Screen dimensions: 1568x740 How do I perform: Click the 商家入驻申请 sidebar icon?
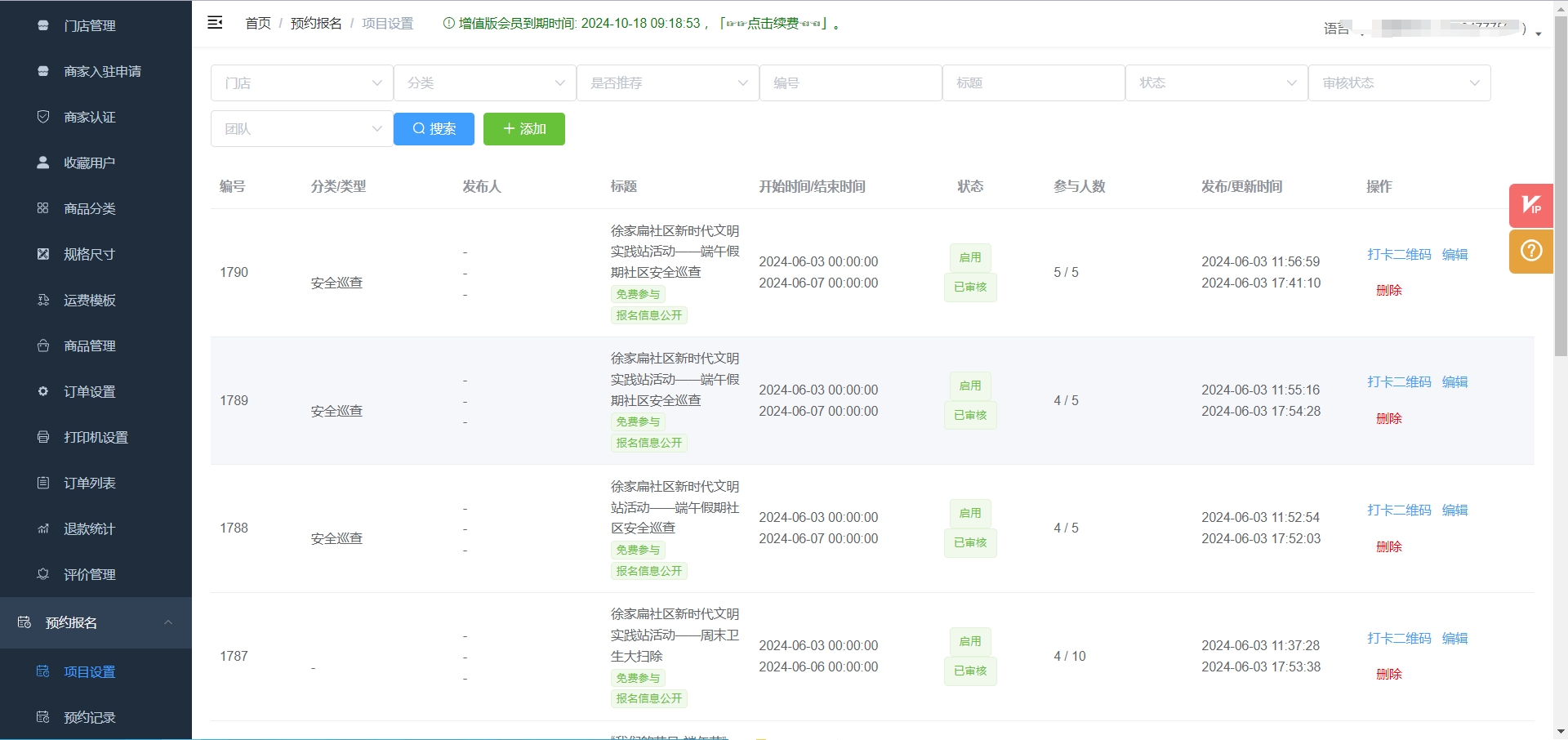[x=43, y=71]
